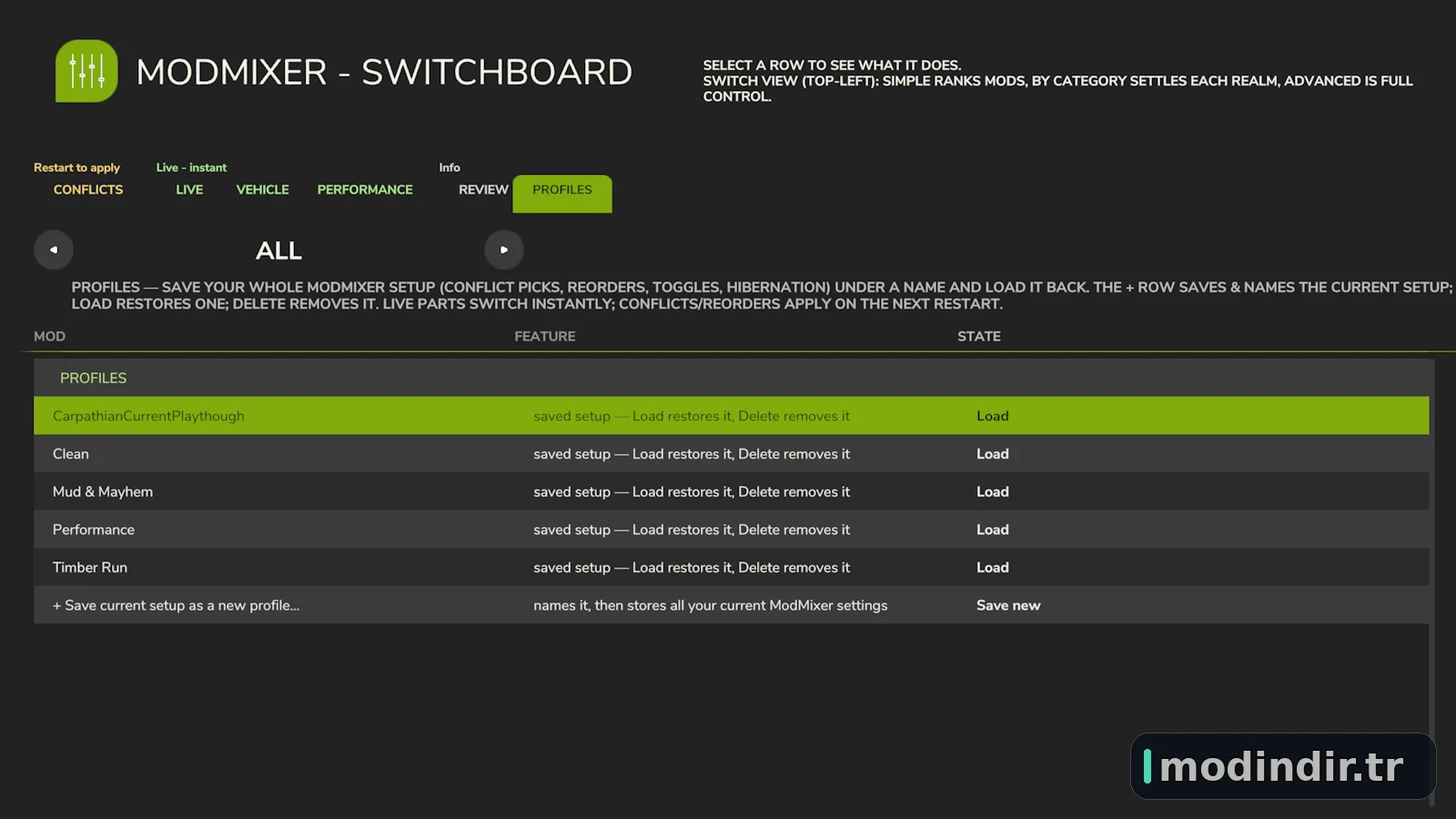Click 'names it, then stores all your current ModMixer settings'
Image resolution: width=1456 pixels, height=819 pixels.
coord(711,605)
